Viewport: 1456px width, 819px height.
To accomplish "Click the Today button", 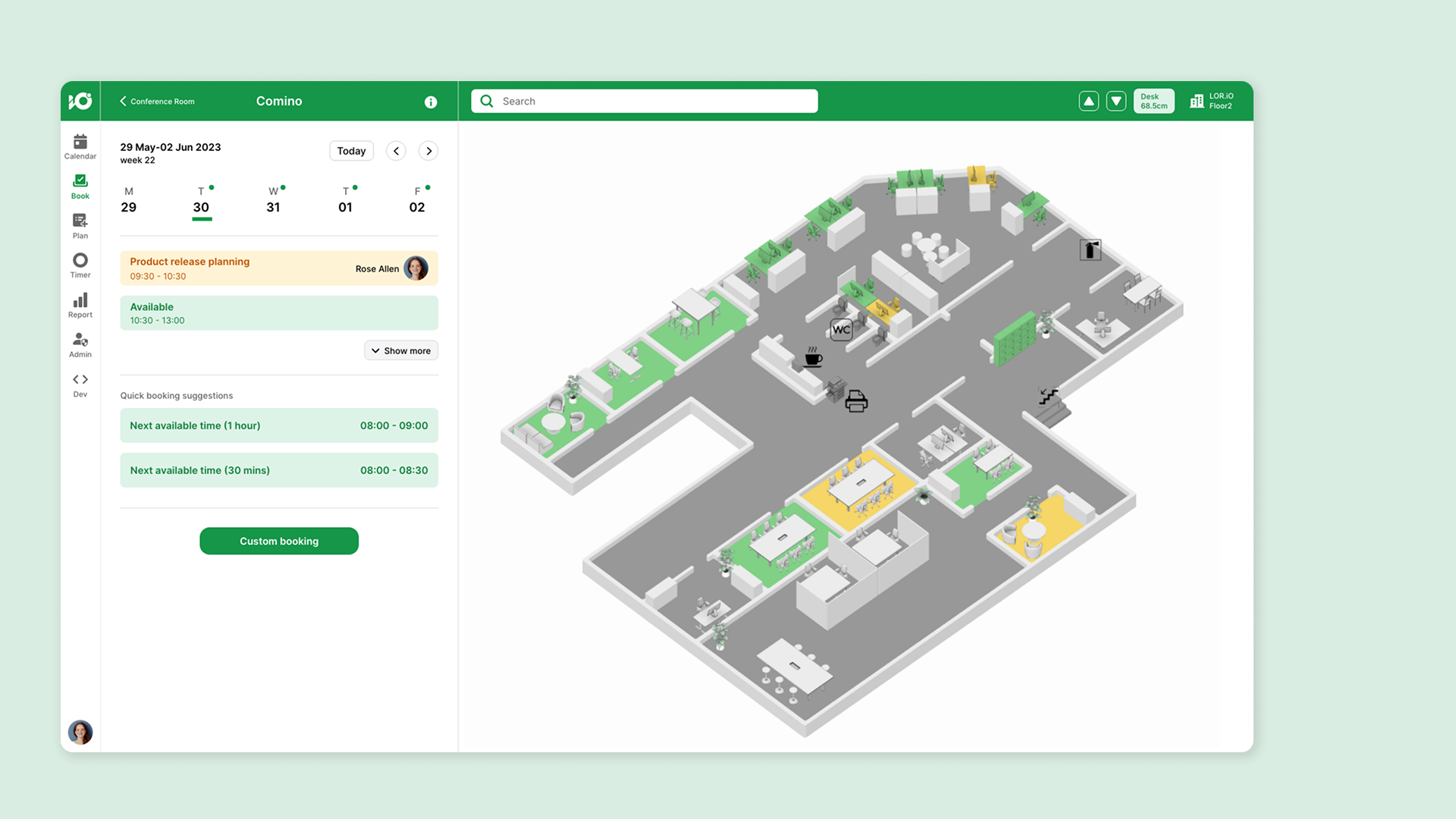I will pyautogui.click(x=351, y=151).
